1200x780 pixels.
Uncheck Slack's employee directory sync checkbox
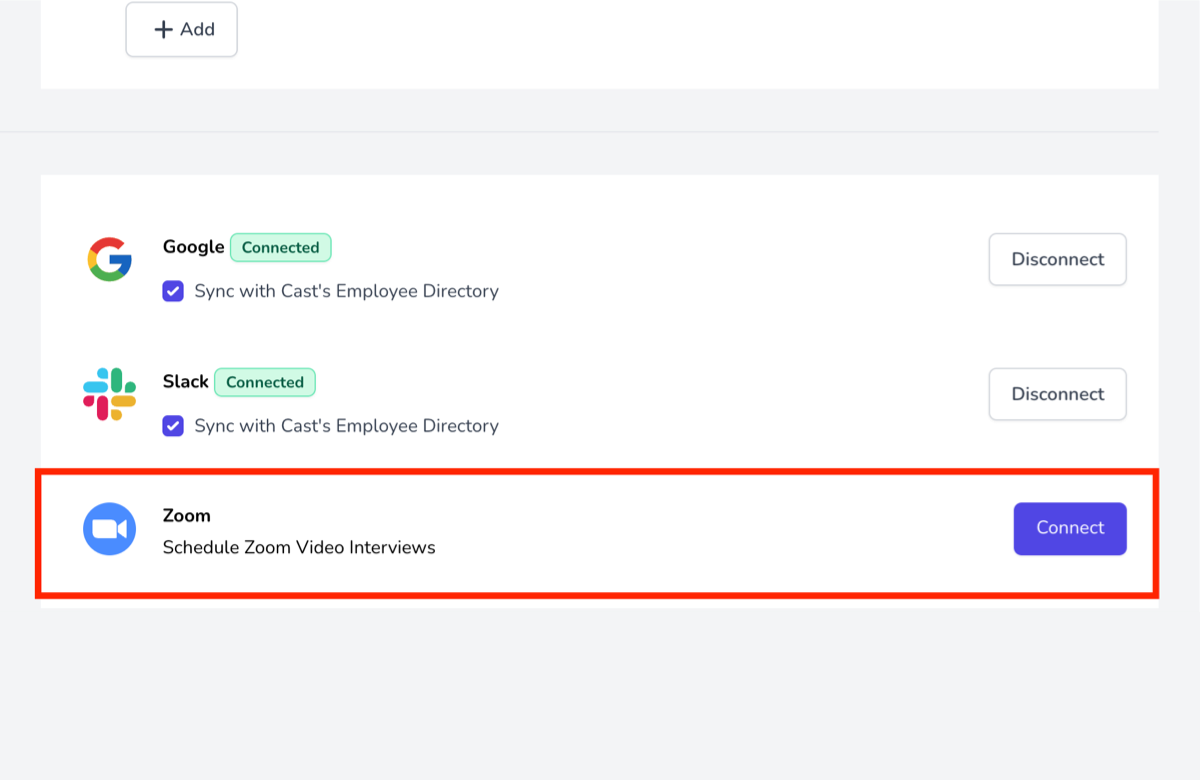pos(173,426)
